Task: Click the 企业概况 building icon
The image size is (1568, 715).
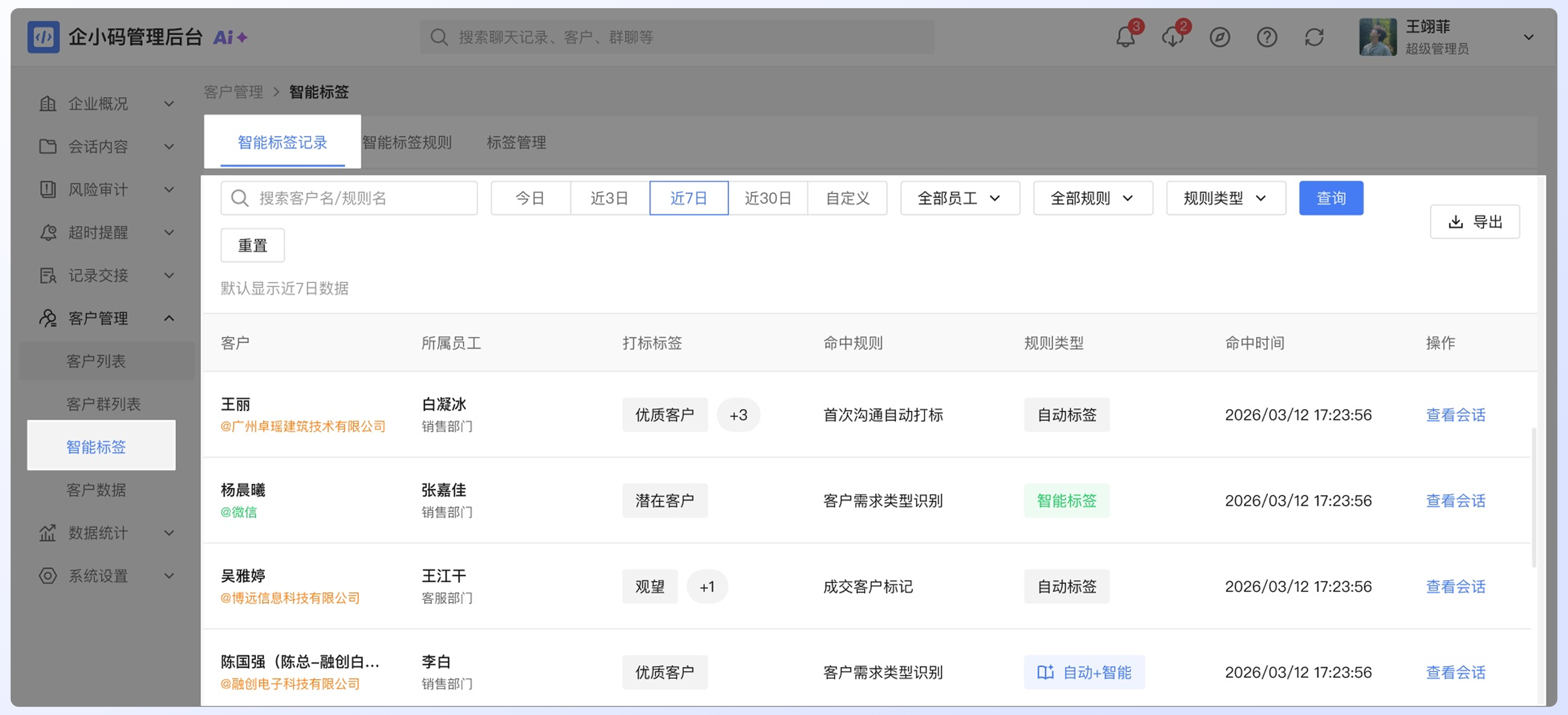Action: (x=47, y=103)
